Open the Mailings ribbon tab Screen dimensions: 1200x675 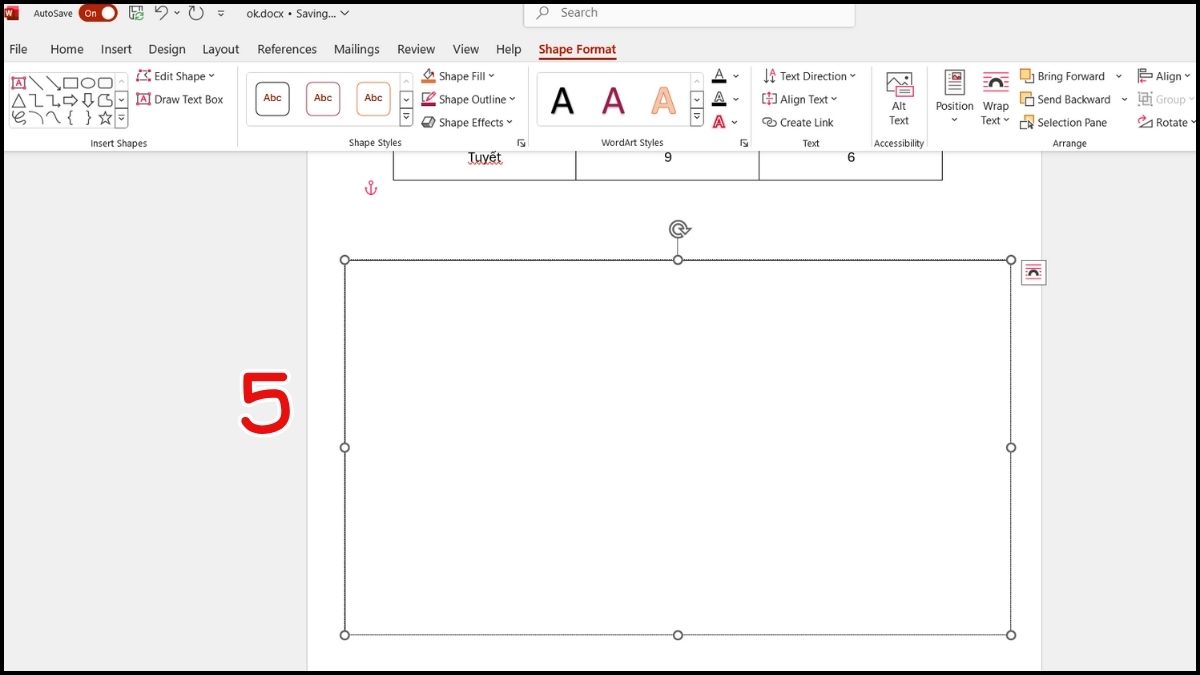357,49
